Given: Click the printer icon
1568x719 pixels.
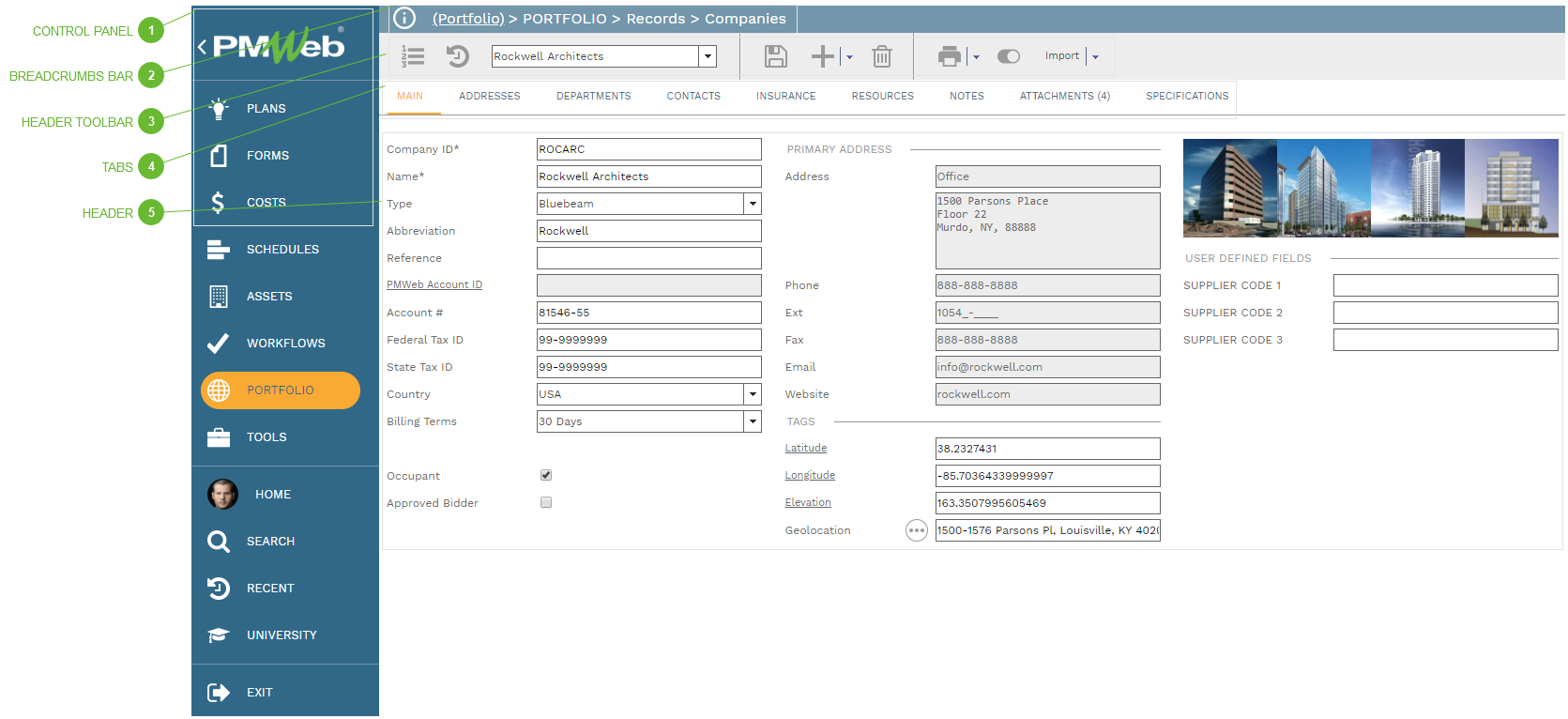Looking at the screenshot, I should pos(950,56).
